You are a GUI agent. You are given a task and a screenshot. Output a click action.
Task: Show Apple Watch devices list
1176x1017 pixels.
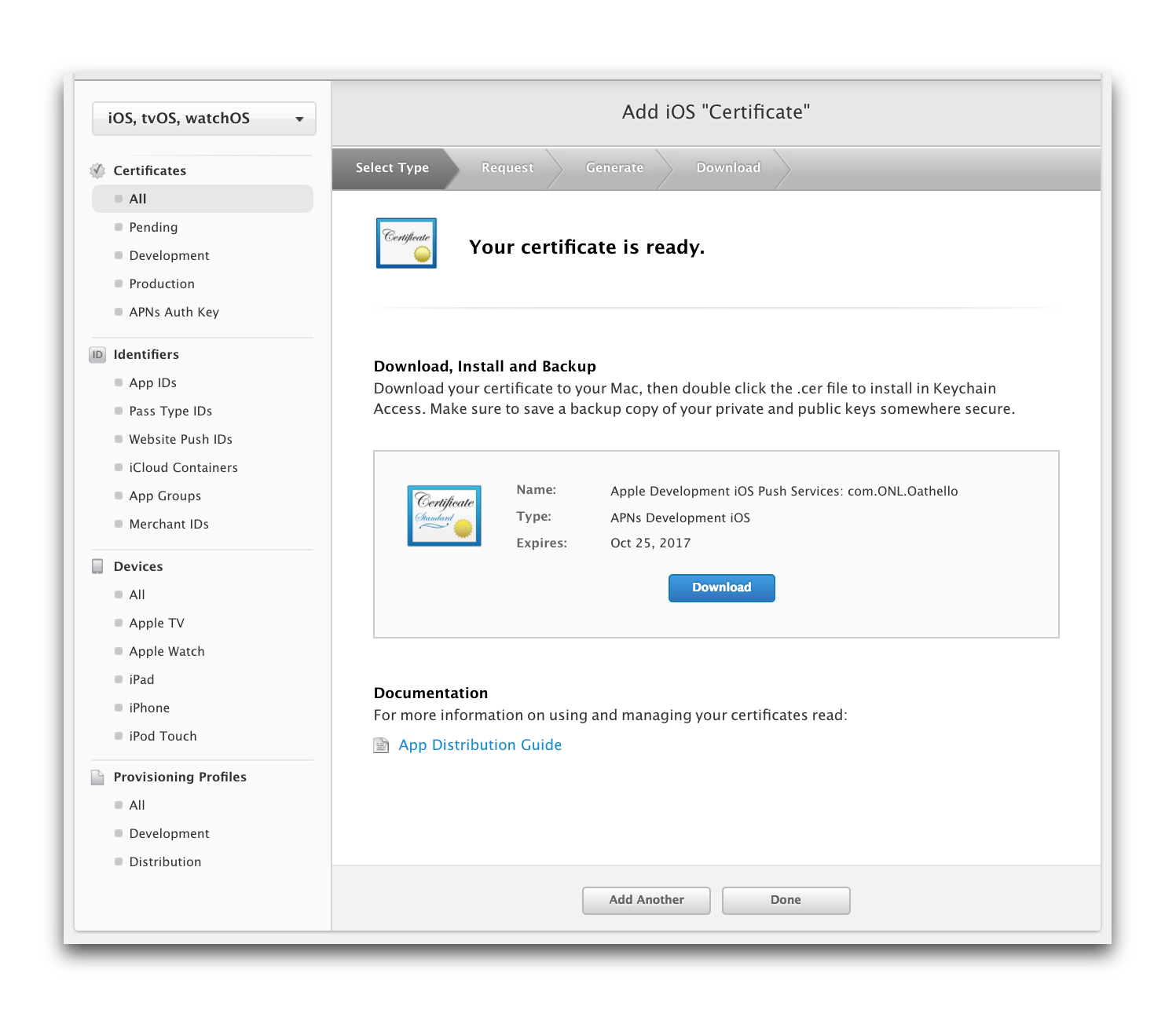pos(167,651)
